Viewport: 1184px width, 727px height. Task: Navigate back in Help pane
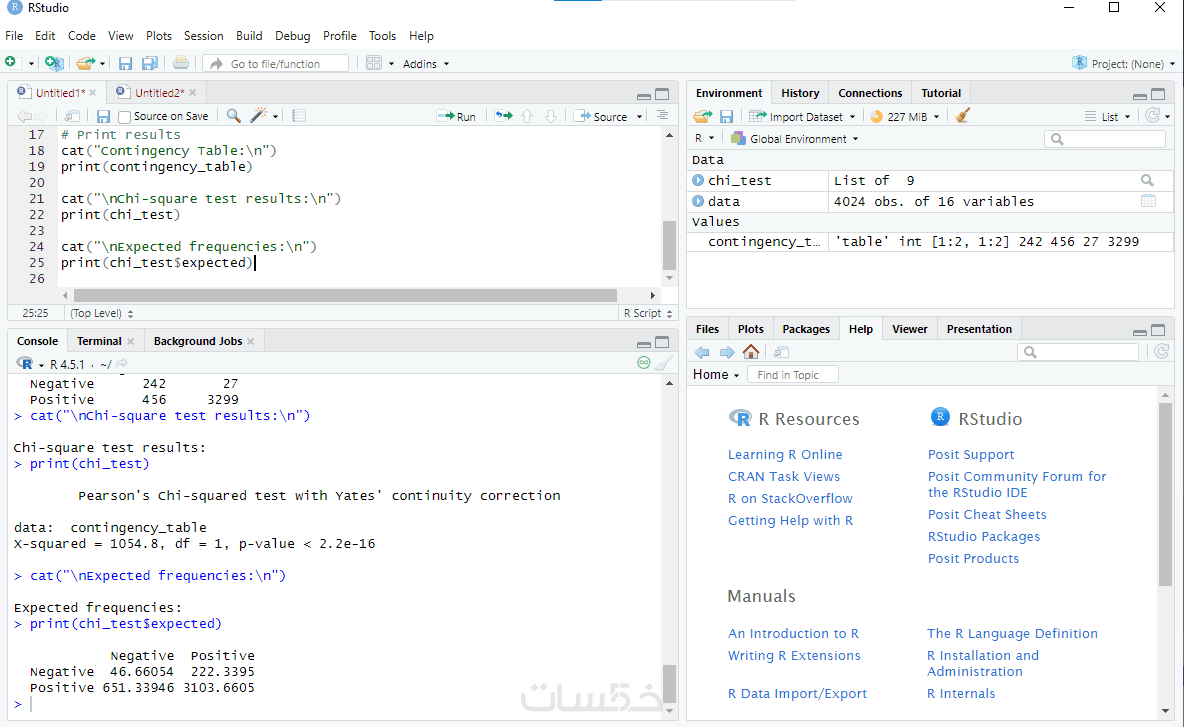(x=702, y=353)
